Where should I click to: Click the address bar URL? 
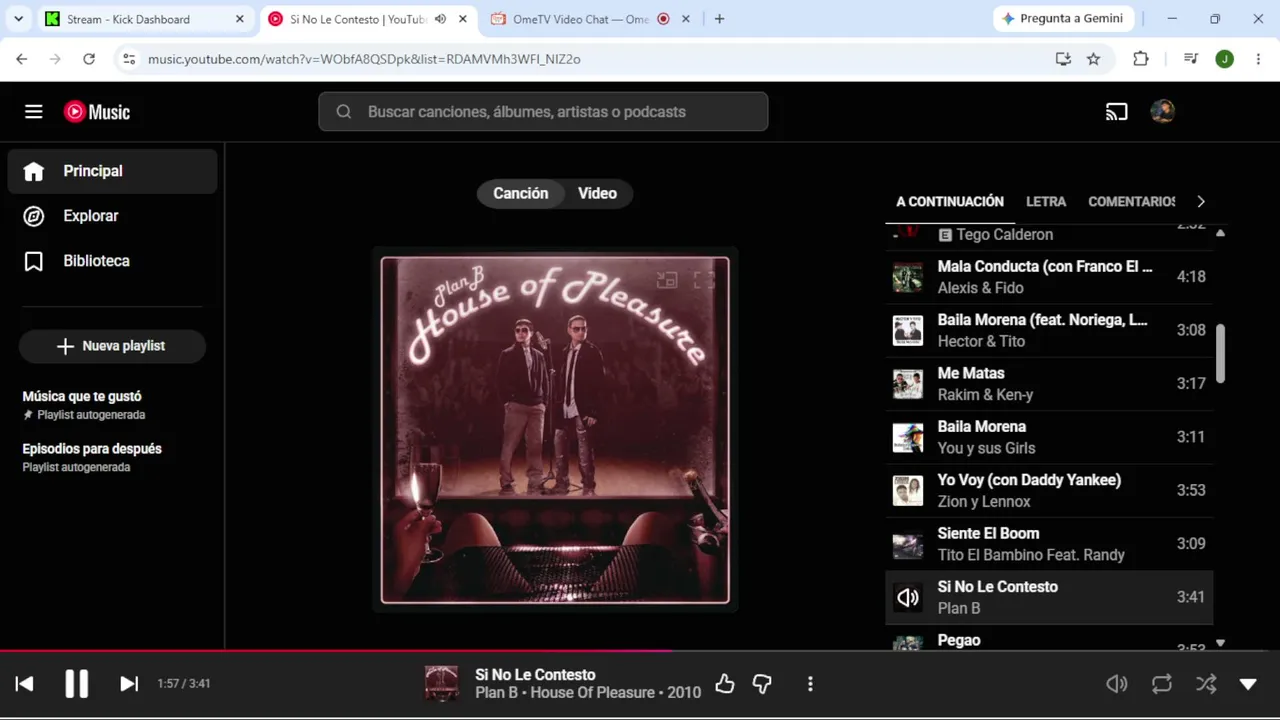point(364,59)
